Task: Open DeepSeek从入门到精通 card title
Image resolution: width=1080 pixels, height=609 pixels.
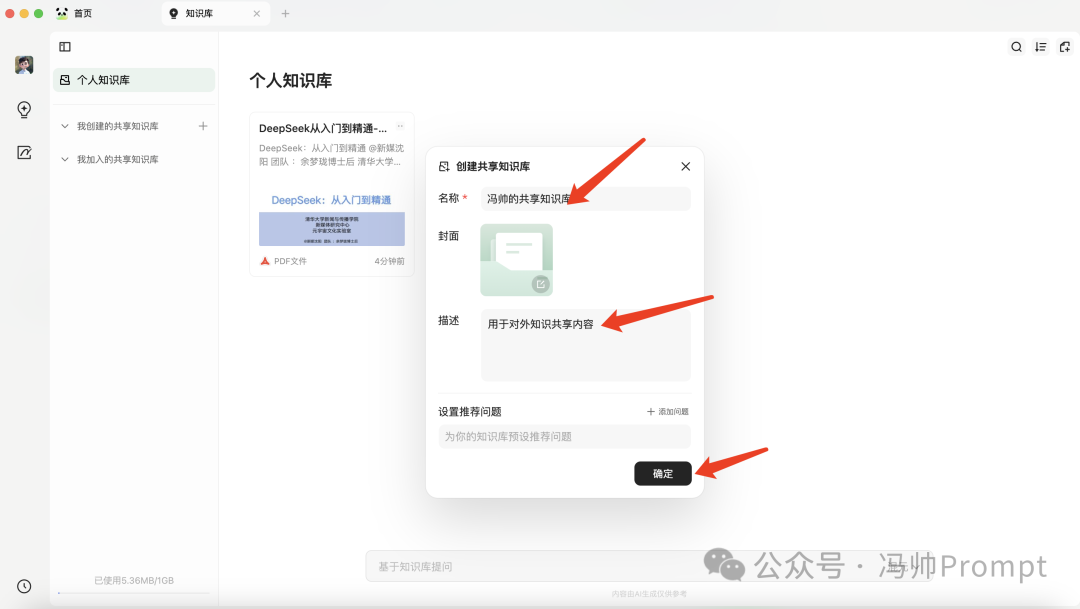Action: tap(323, 128)
